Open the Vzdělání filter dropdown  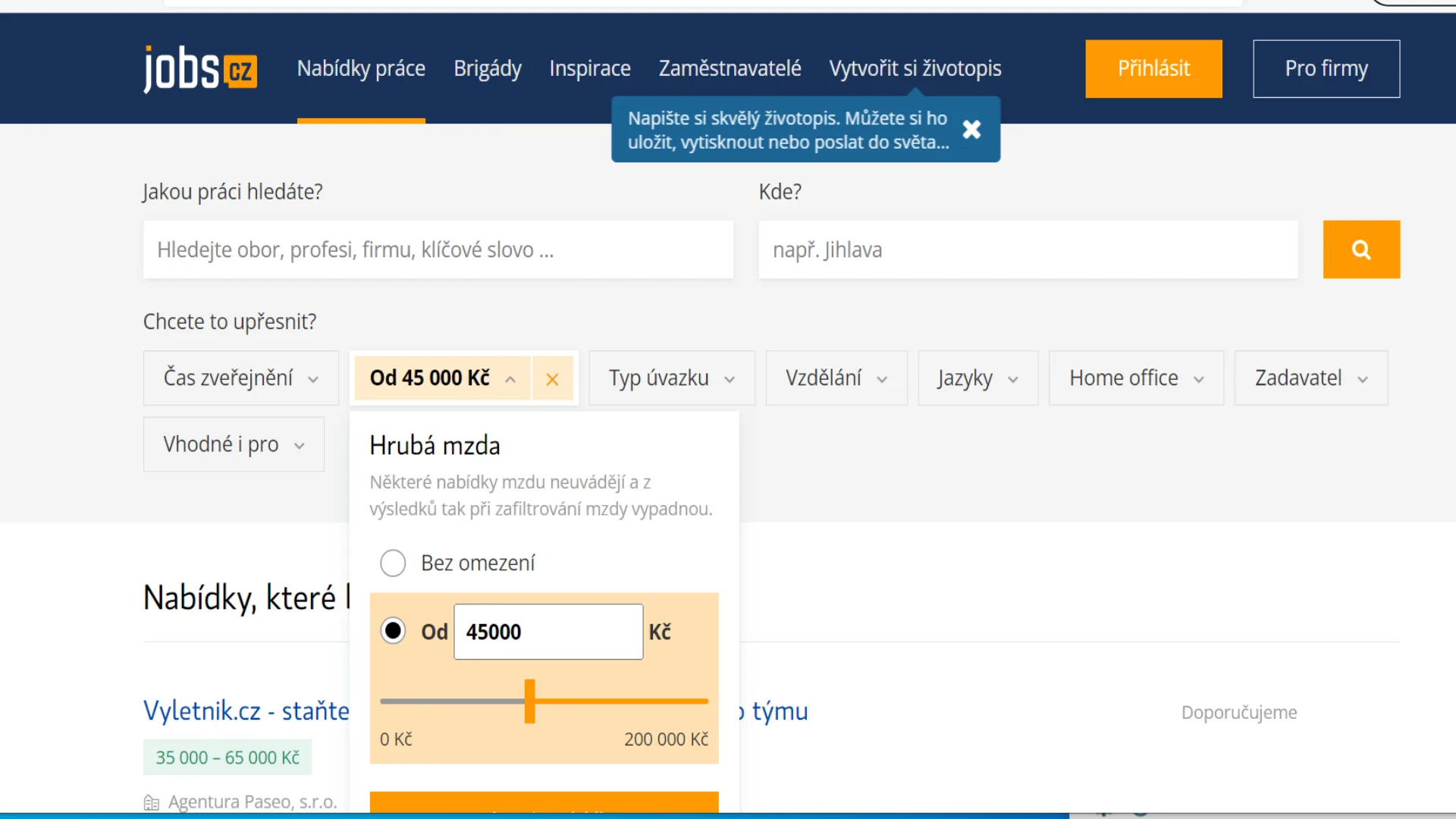pos(836,378)
